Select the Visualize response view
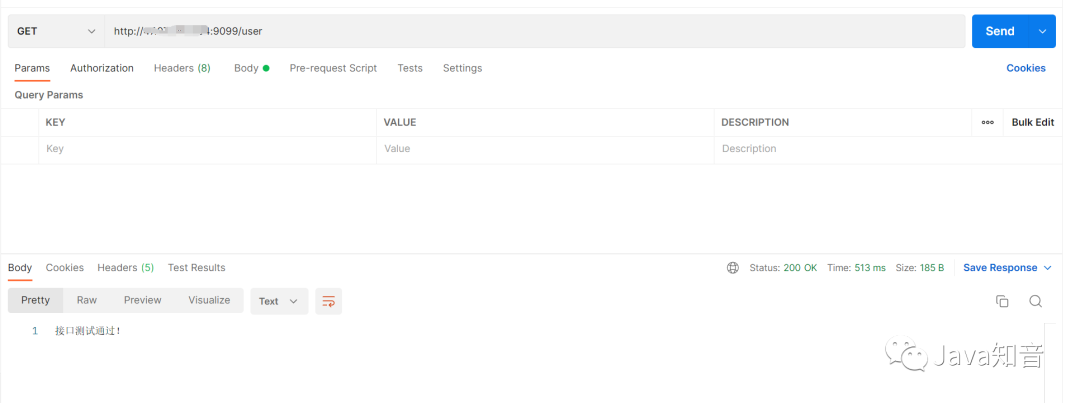Screen dimensions: 1080x403 tap(209, 300)
